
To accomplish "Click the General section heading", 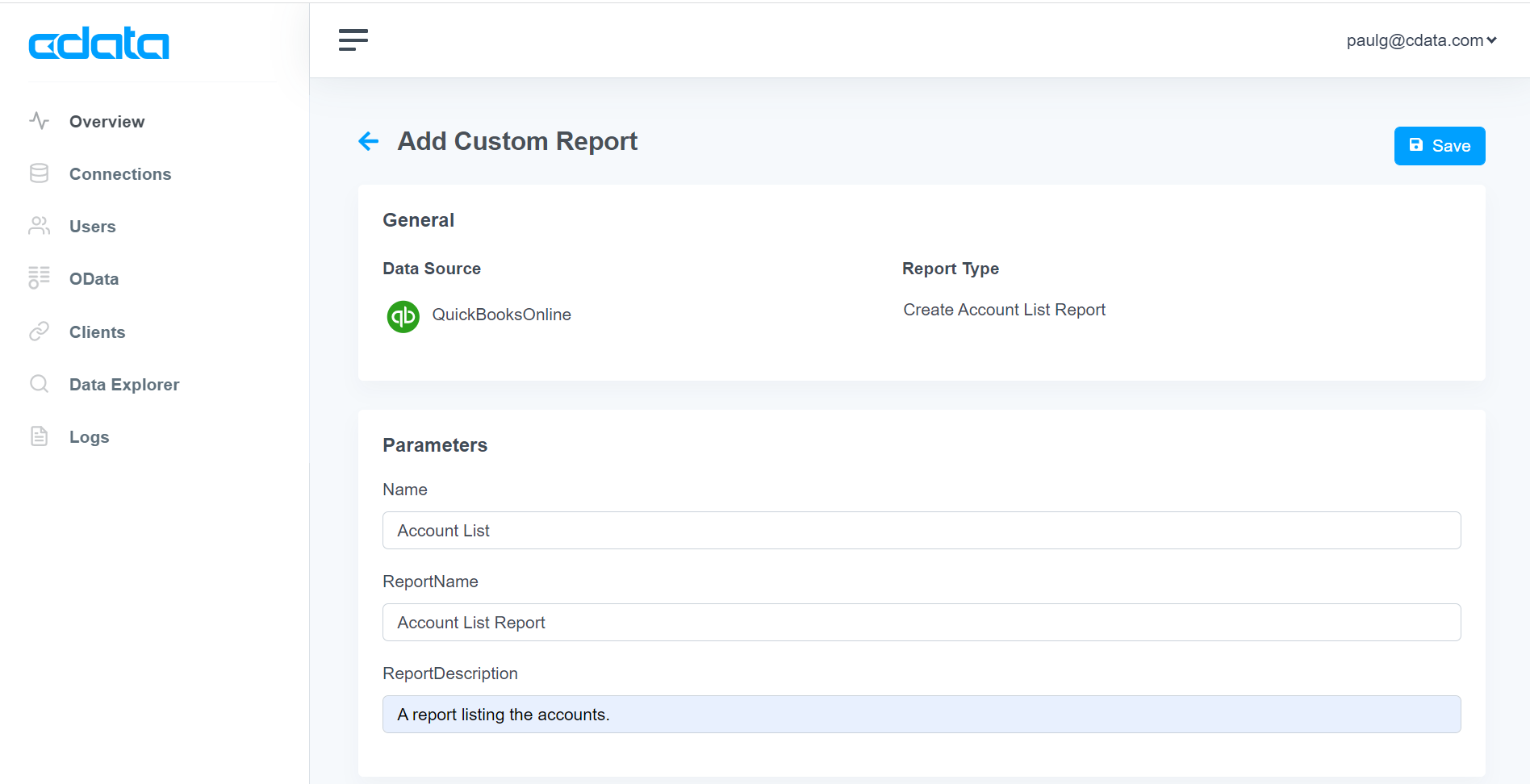I will pos(418,220).
